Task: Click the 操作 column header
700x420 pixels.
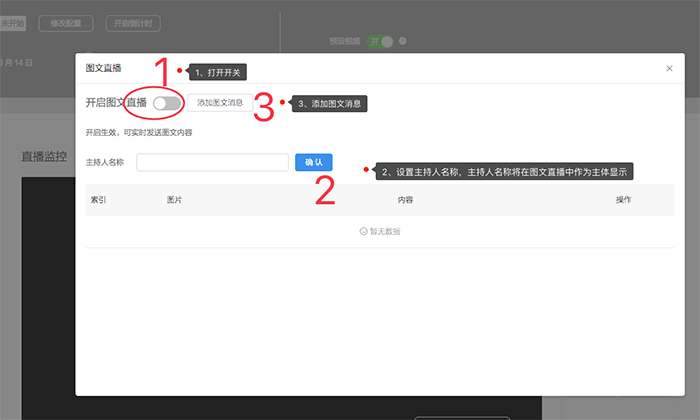Action: point(623,200)
